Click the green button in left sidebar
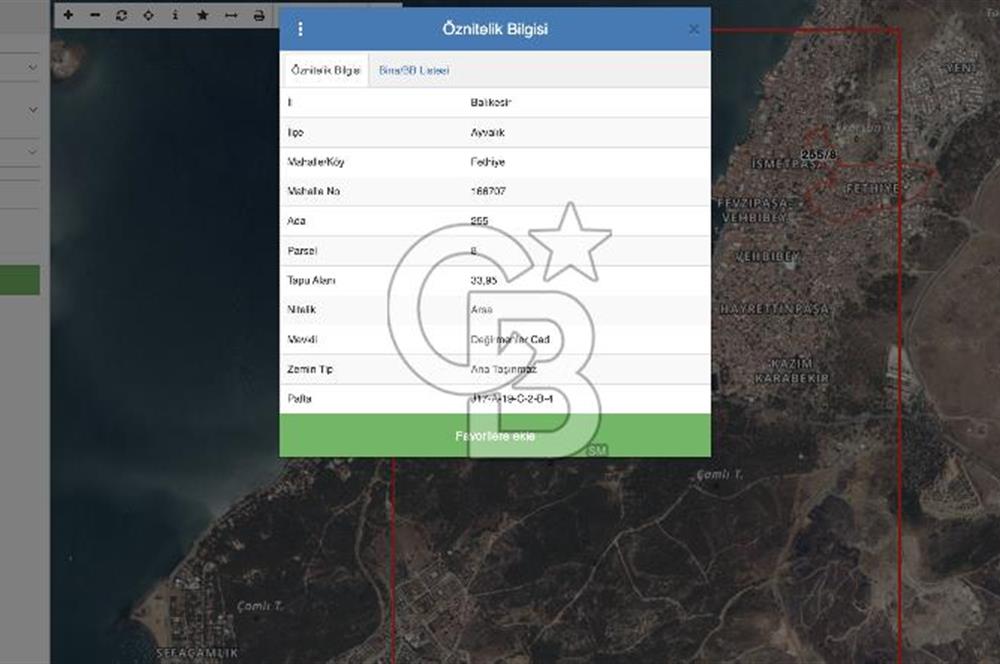The width and height of the screenshot is (1000, 664). [20, 280]
